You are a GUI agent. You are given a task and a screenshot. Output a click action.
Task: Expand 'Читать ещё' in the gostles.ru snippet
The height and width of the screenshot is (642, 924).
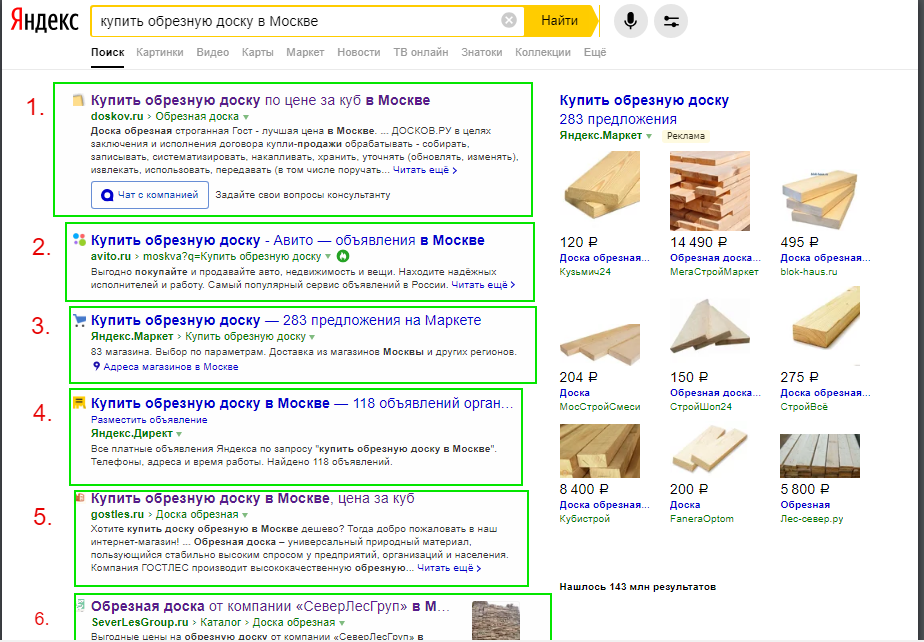pos(449,568)
